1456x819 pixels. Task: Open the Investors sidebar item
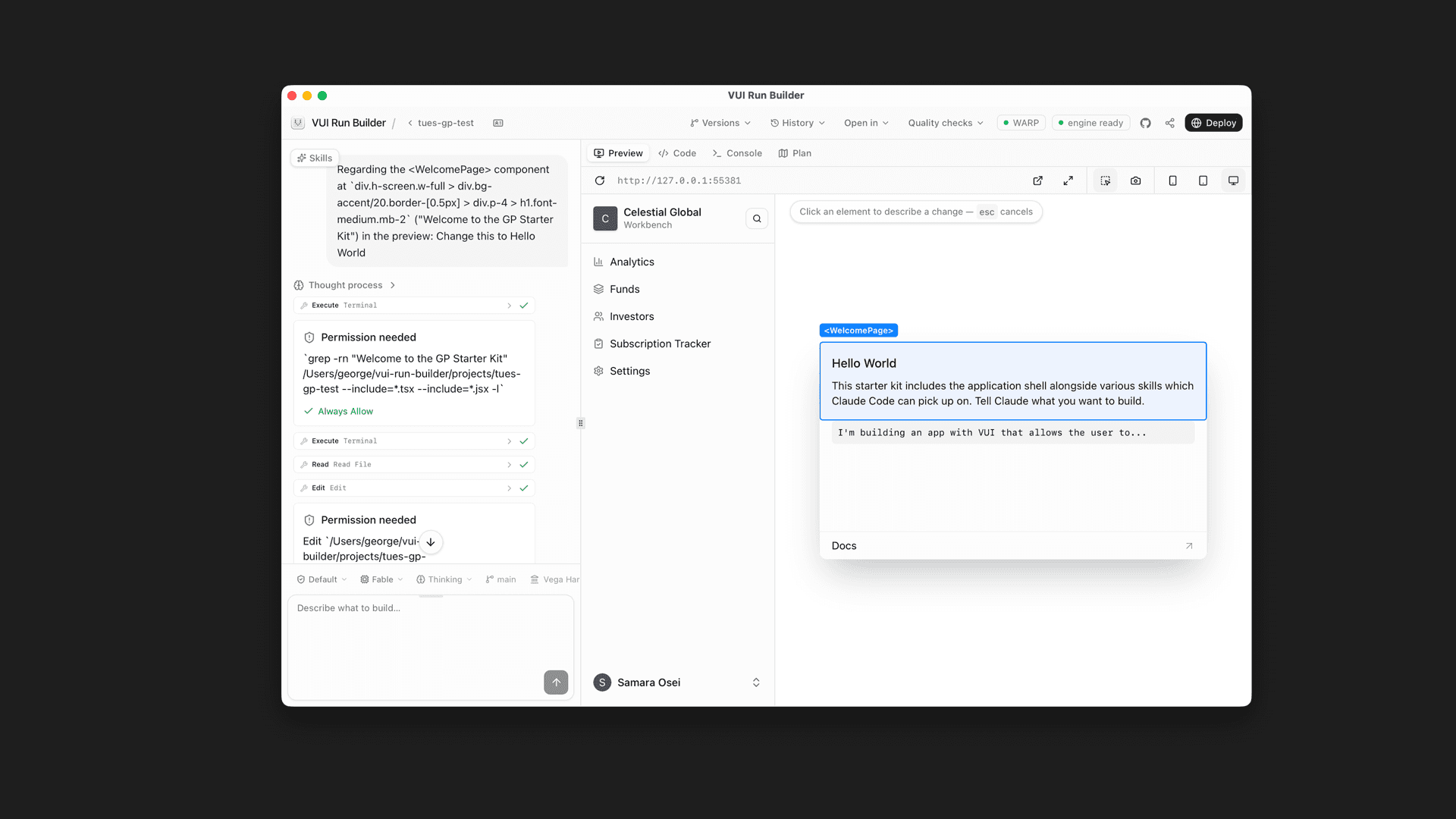pos(678,316)
